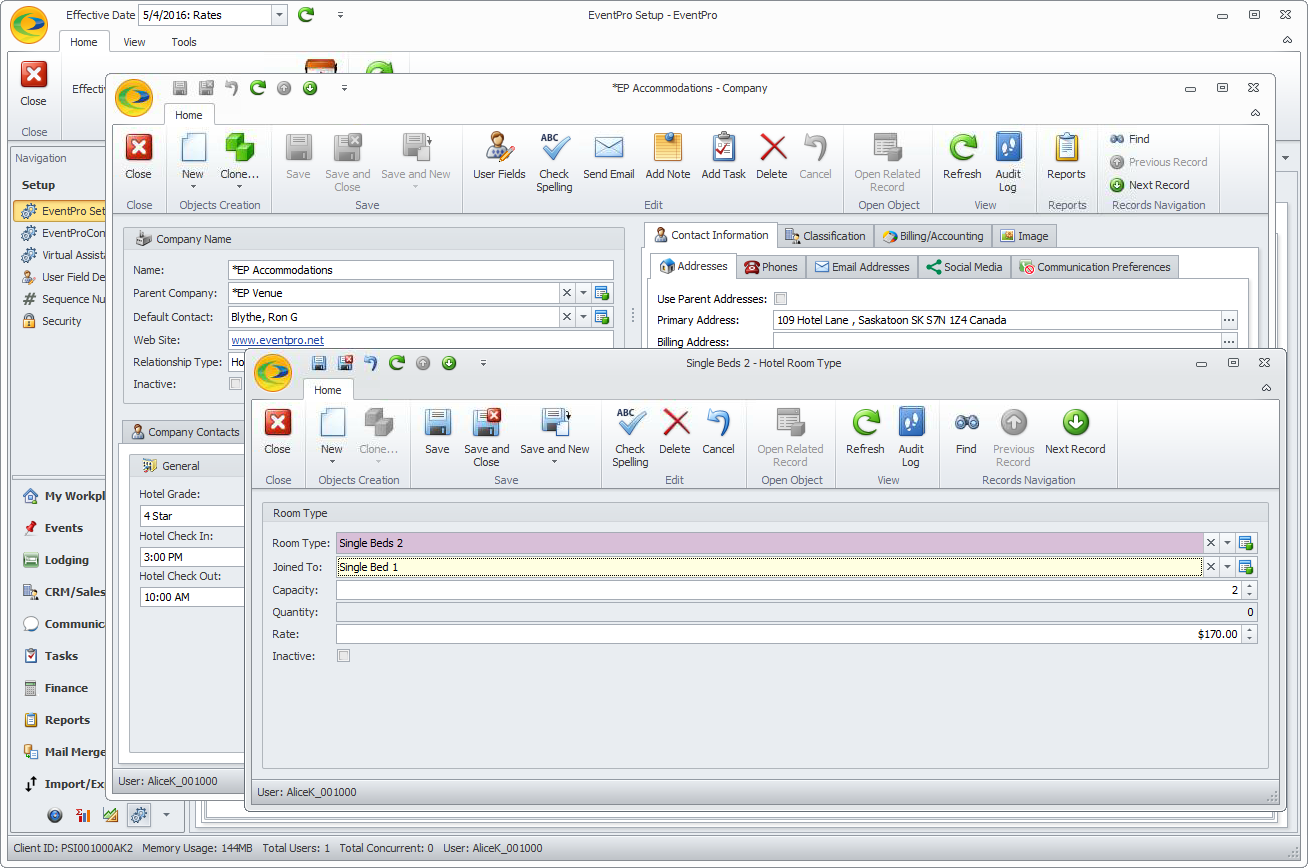Click Save in Hotel Room Type window

437,432
